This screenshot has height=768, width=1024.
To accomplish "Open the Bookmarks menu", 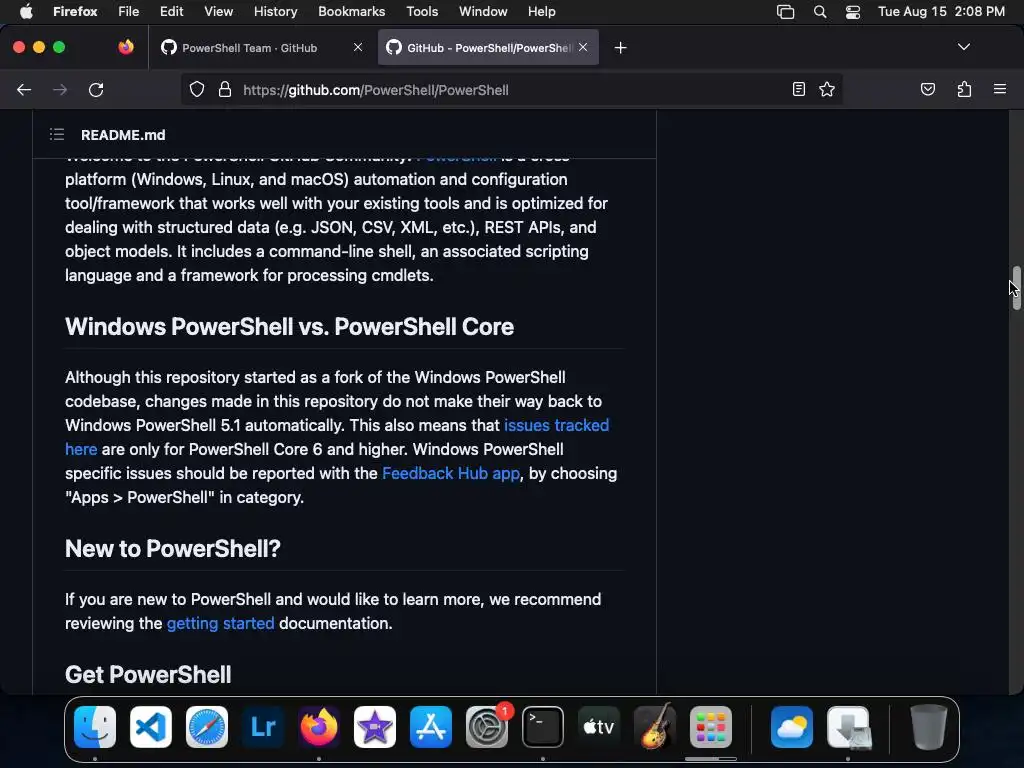I will point(351,11).
